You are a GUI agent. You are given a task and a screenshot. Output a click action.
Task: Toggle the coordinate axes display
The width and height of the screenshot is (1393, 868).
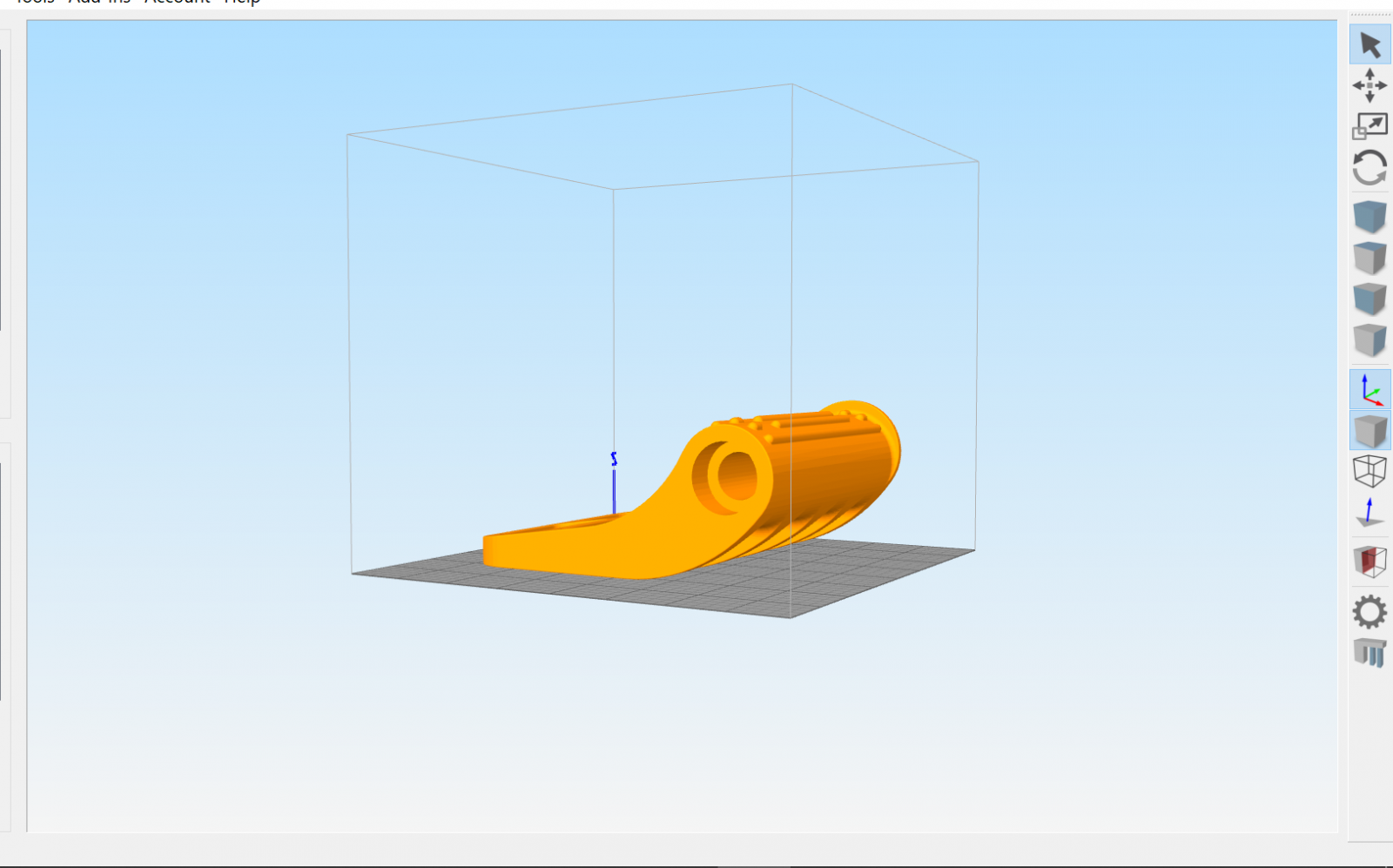pyautogui.click(x=1370, y=389)
